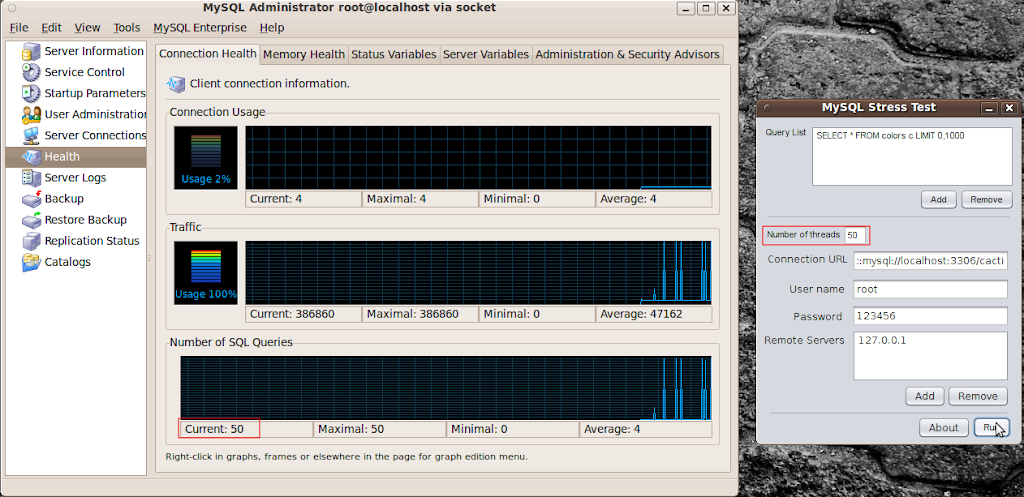Close the MySQL Stress Test window
This screenshot has width=1024, height=497.
(x=1009, y=108)
